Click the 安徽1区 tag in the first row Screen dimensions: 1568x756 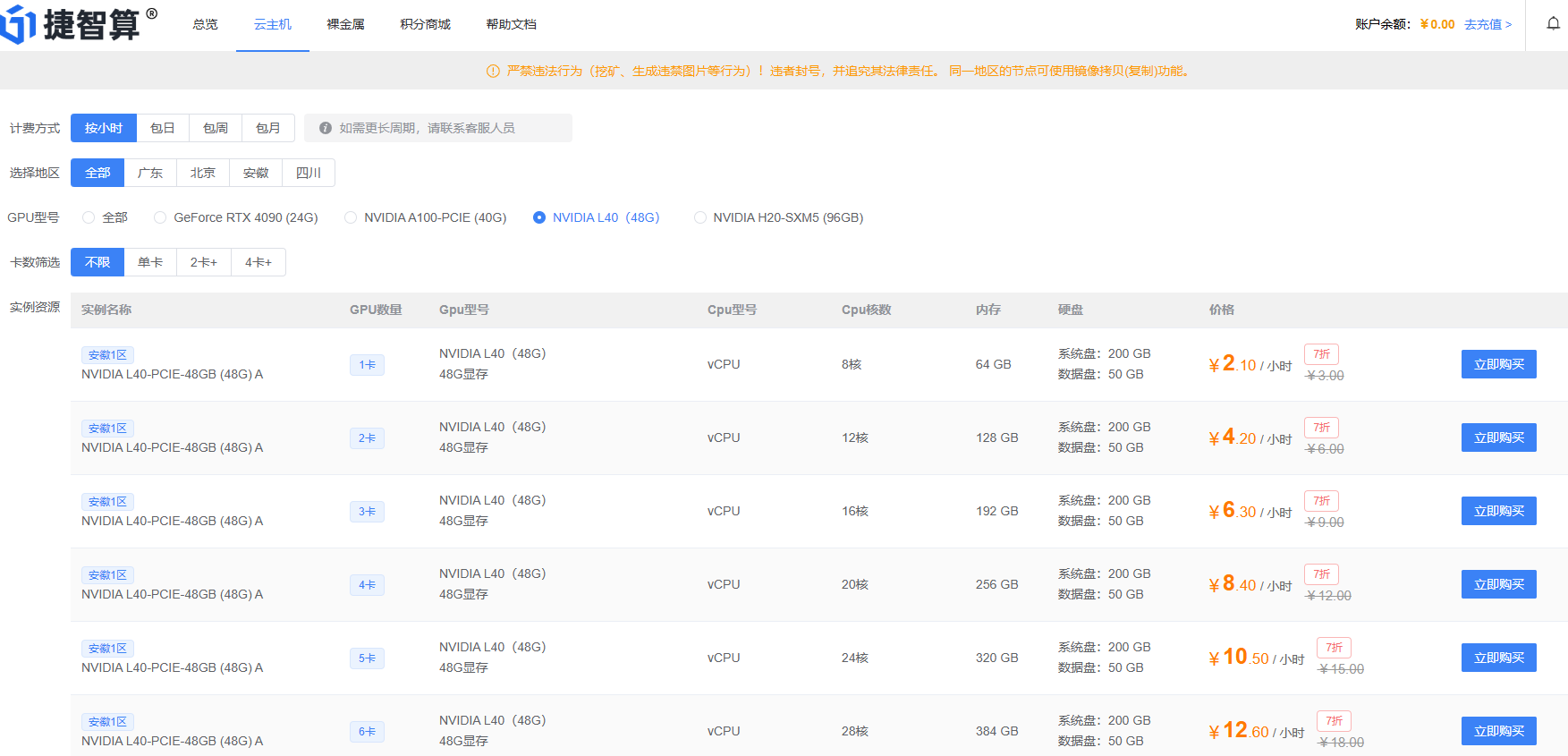pos(107,355)
